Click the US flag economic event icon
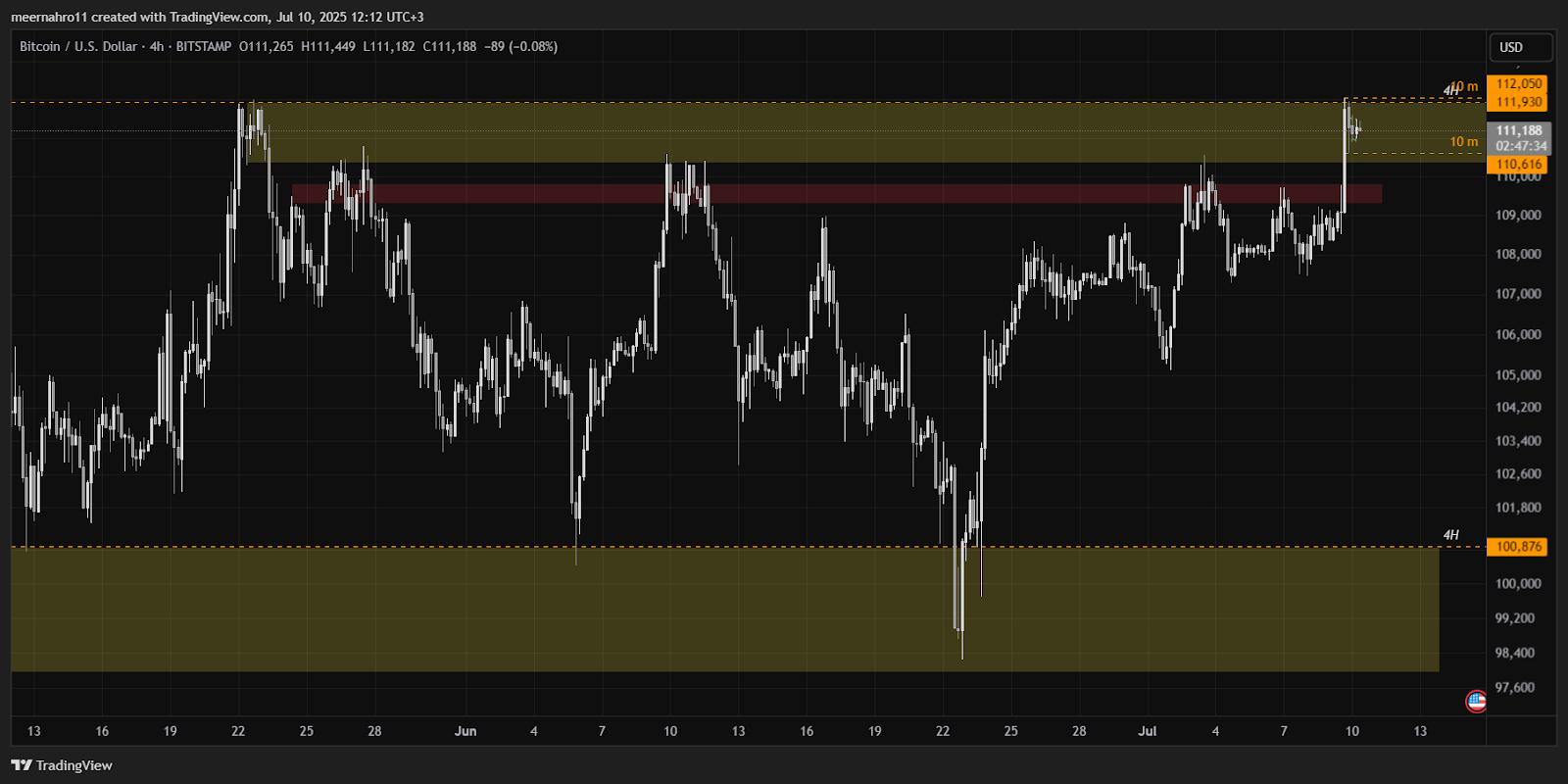Viewport: 1568px width, 784px height. 1476,701
